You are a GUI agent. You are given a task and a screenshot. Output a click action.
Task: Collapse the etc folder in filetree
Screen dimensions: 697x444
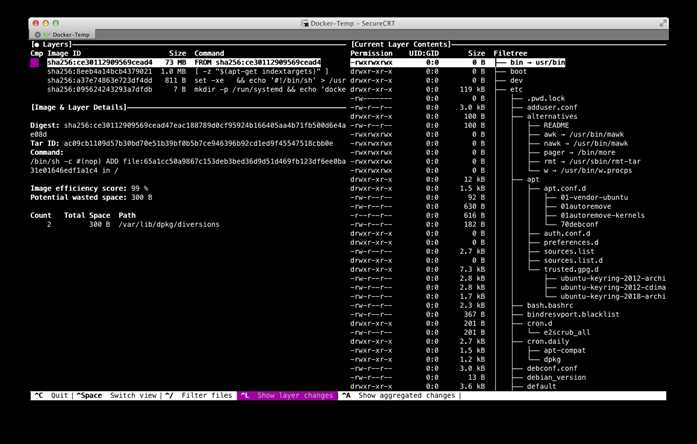coord(516,89)
